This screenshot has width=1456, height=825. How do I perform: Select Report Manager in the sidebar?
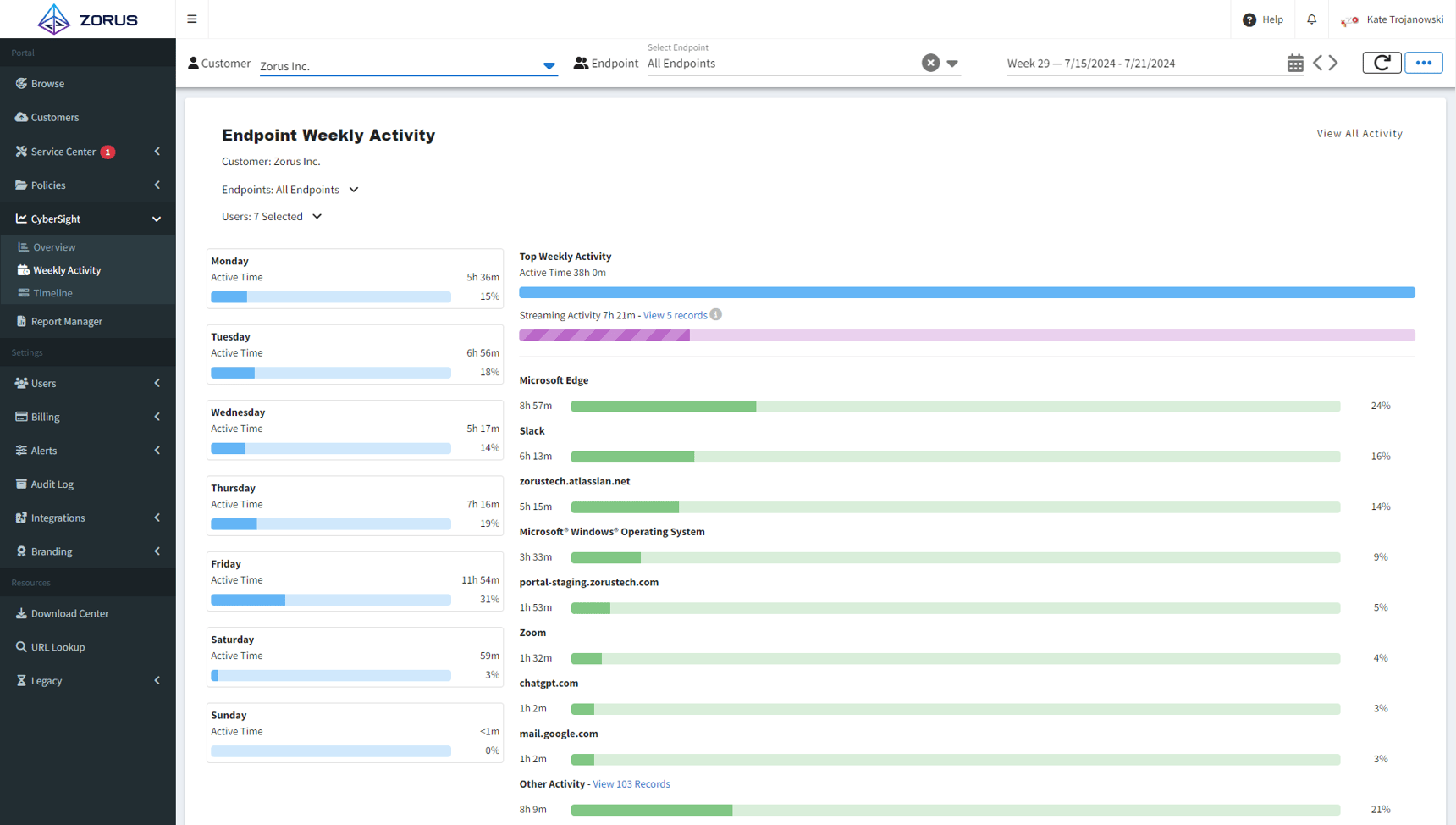point(66,322)
